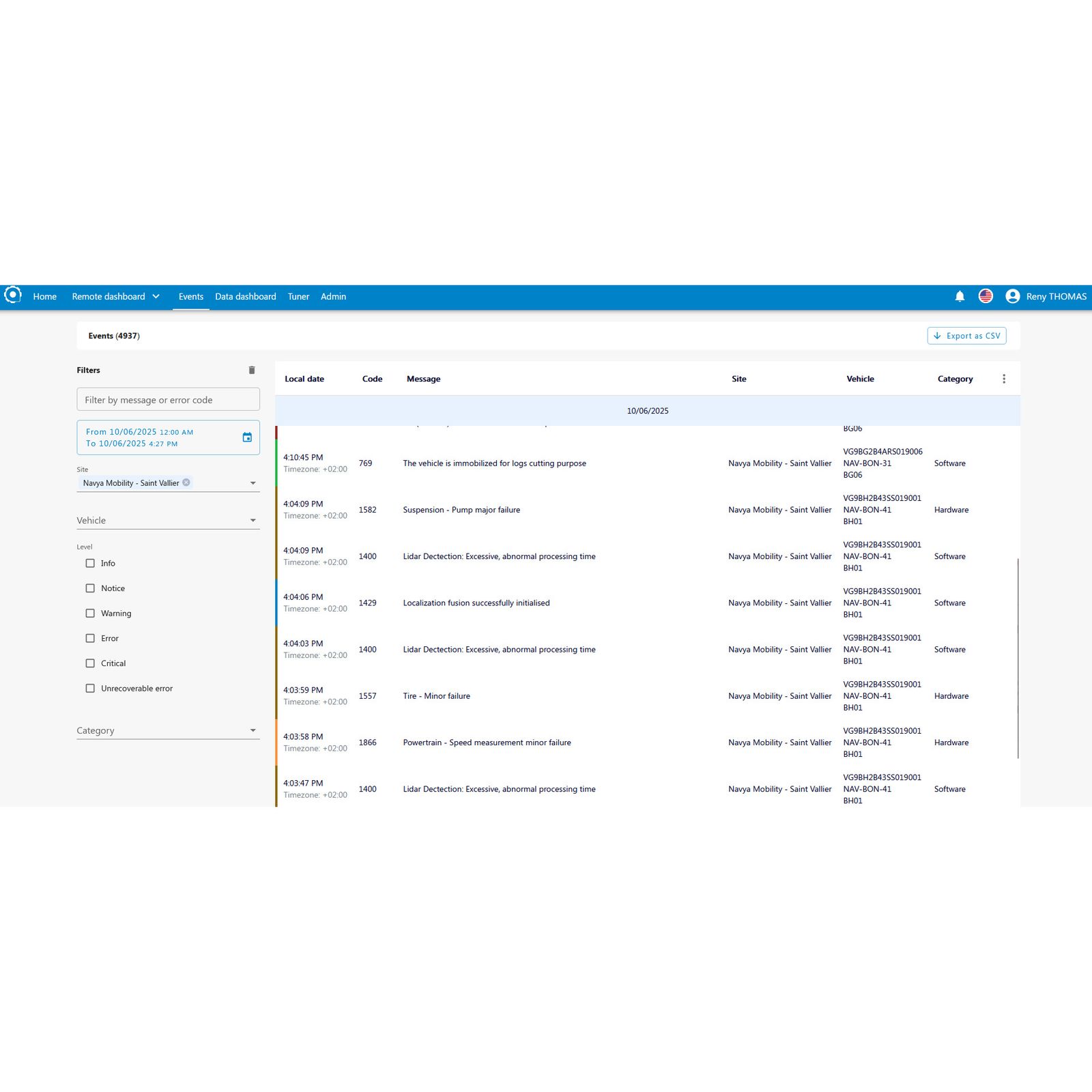Click the Export as CSV button

[x=966, y=336]
